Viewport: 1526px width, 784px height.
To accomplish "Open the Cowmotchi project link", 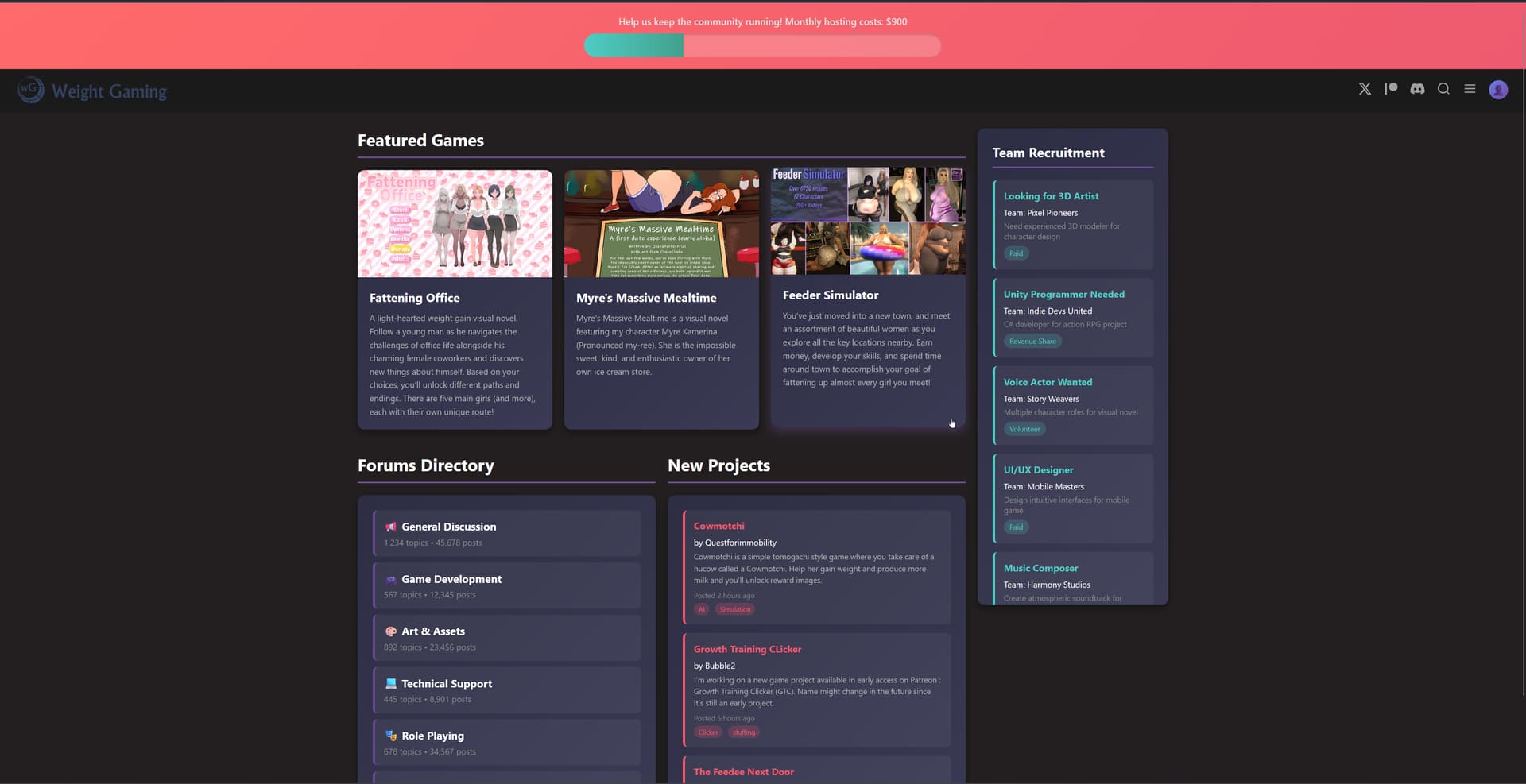I will [x=718, y=526].
